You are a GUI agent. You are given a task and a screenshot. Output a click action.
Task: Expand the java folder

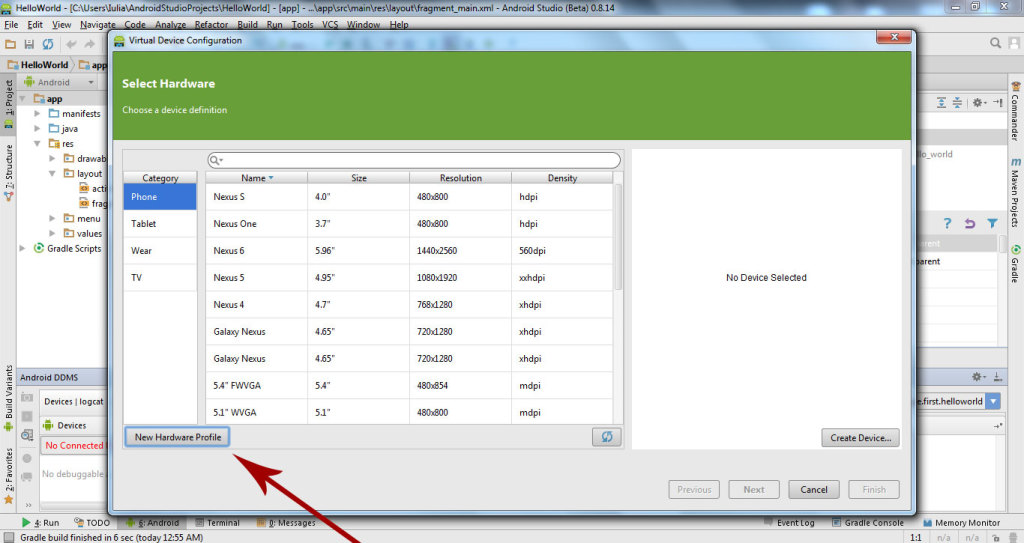37,129
